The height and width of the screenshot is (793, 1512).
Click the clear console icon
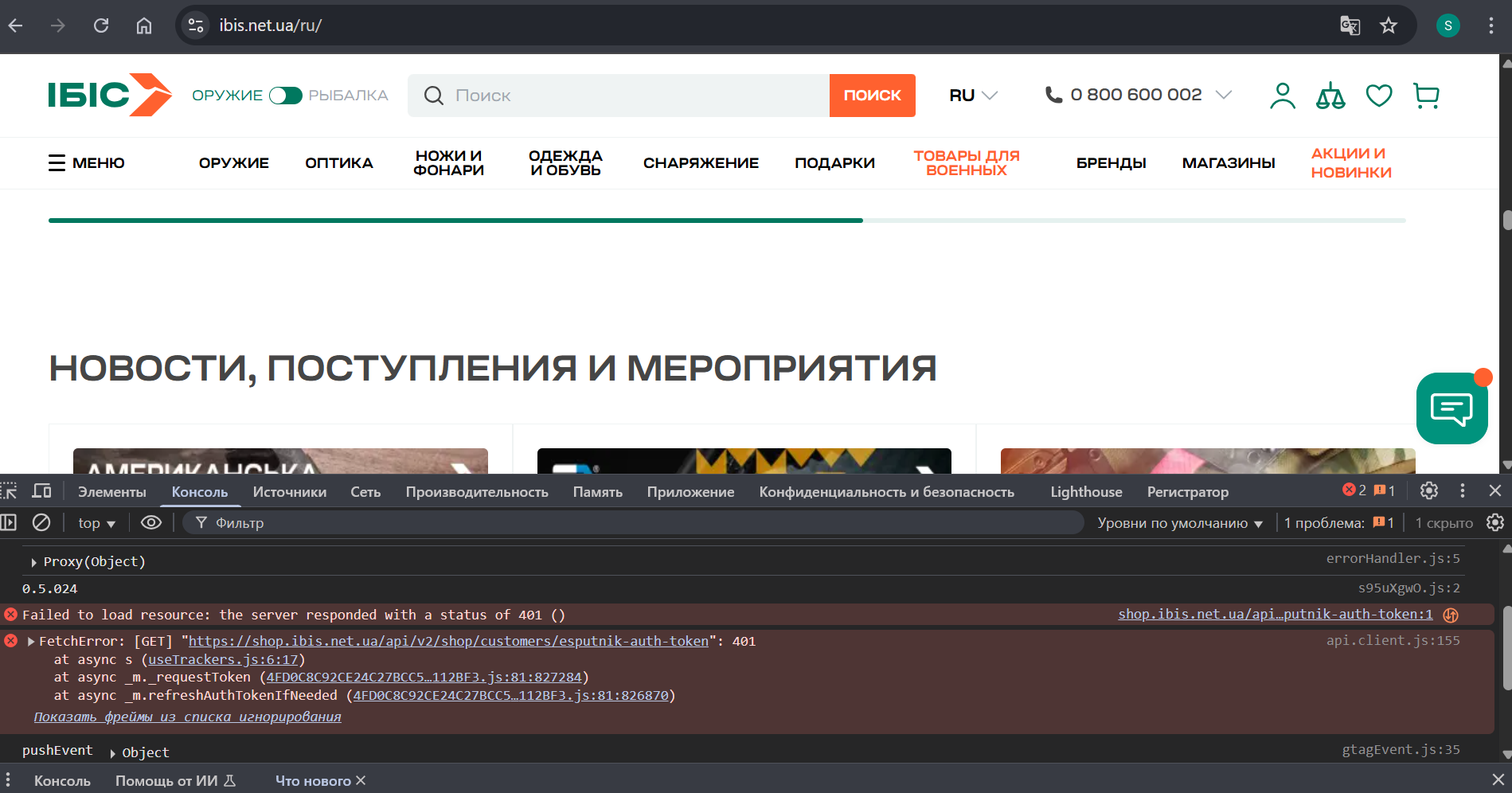coord(41,522)
